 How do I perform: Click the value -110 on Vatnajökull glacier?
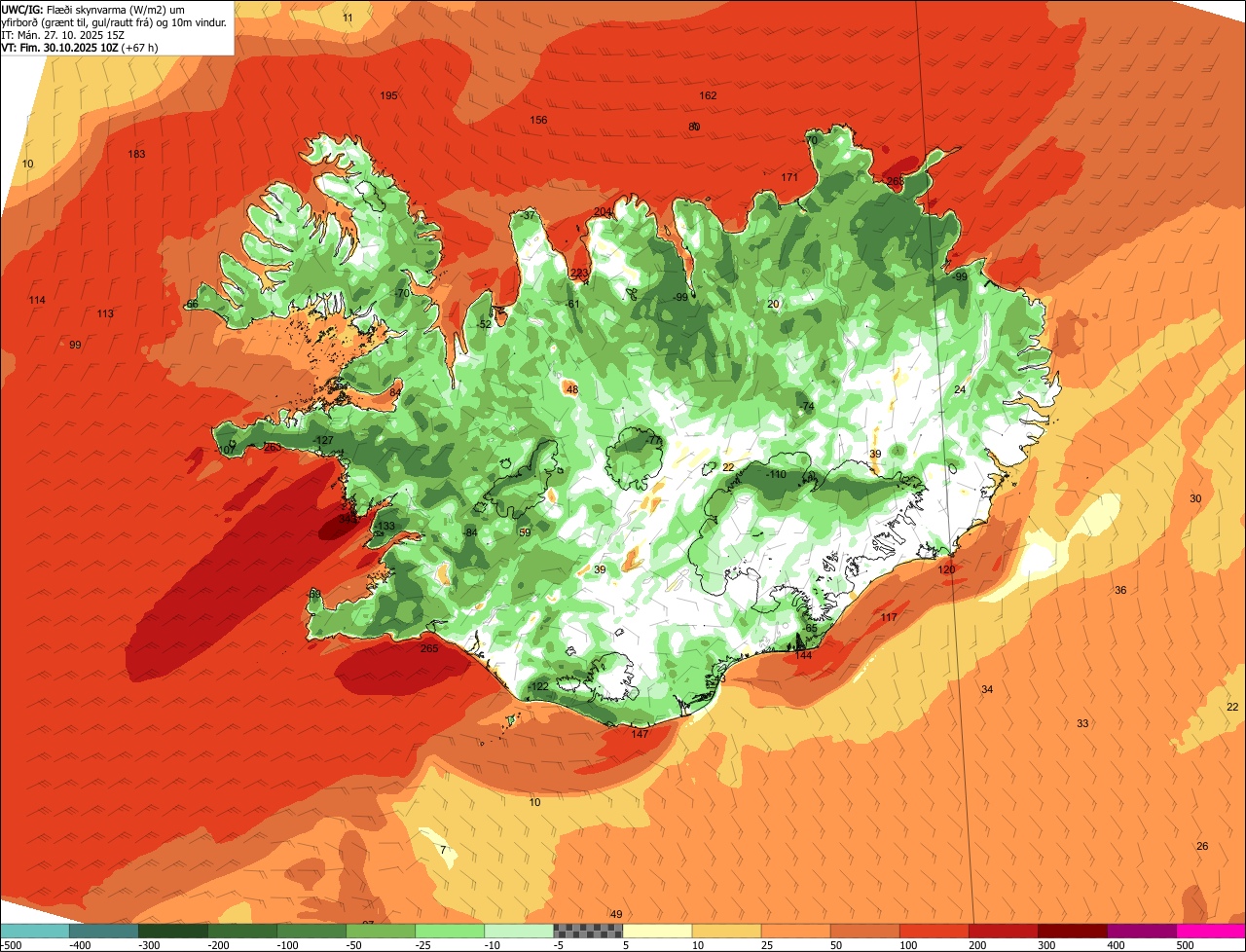coord(775,474)
